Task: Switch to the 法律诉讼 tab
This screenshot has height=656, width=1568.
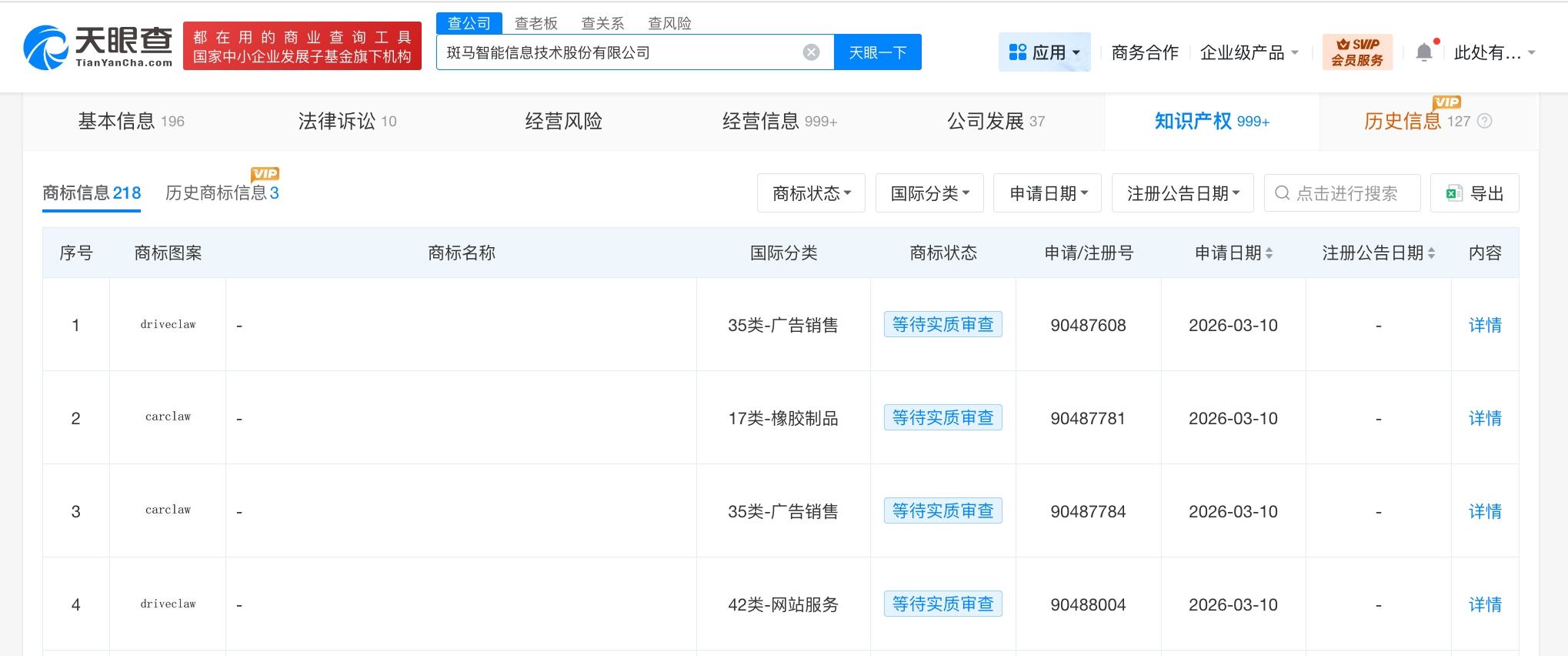Action: [347, 121]
